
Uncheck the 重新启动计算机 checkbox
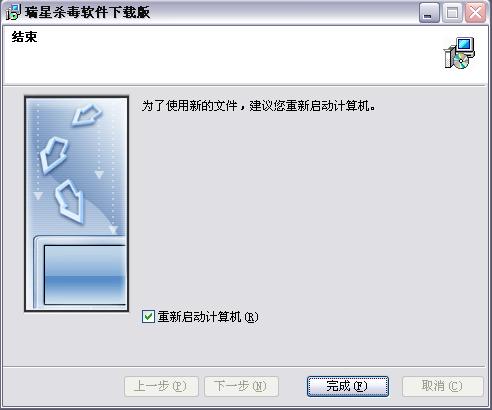pos(148,316)
